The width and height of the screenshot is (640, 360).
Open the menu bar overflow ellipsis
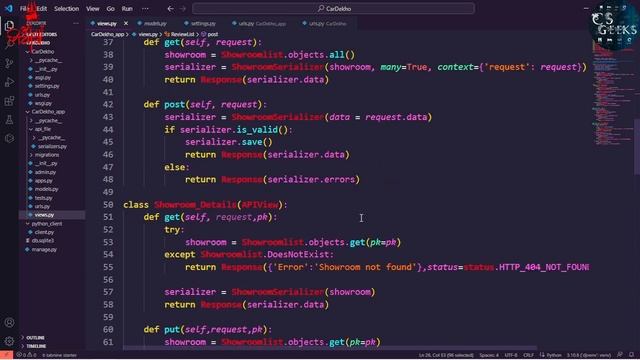[x=145, y=9]
